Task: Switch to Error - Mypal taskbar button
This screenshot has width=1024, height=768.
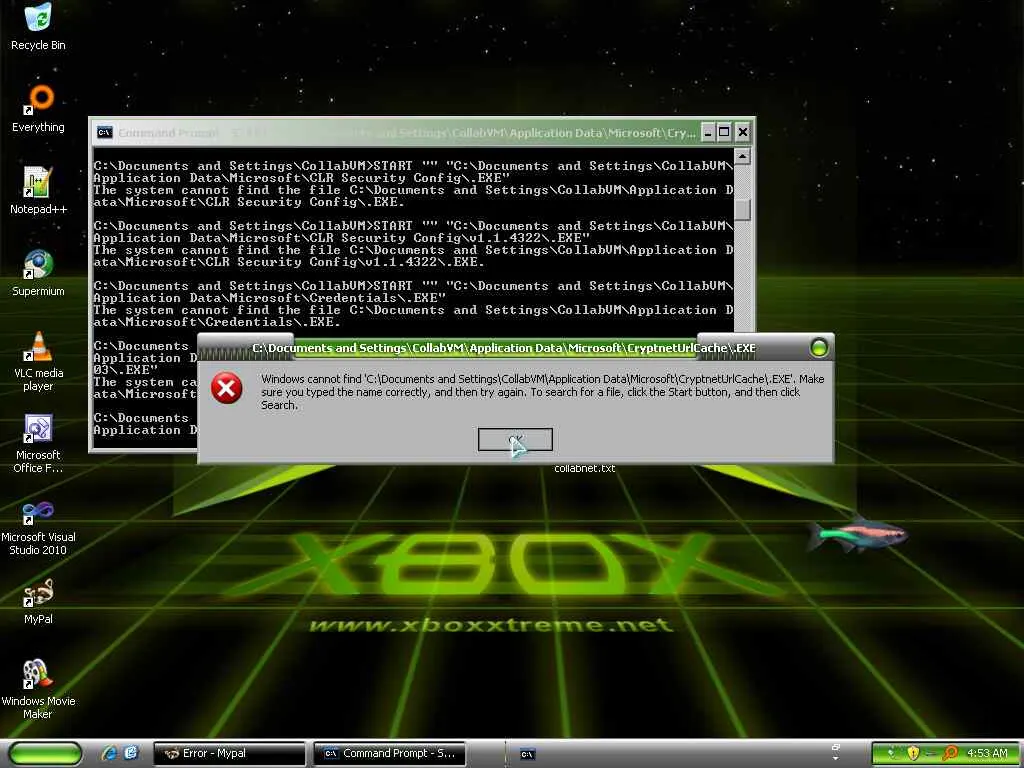Action: (x=229, y=753)
